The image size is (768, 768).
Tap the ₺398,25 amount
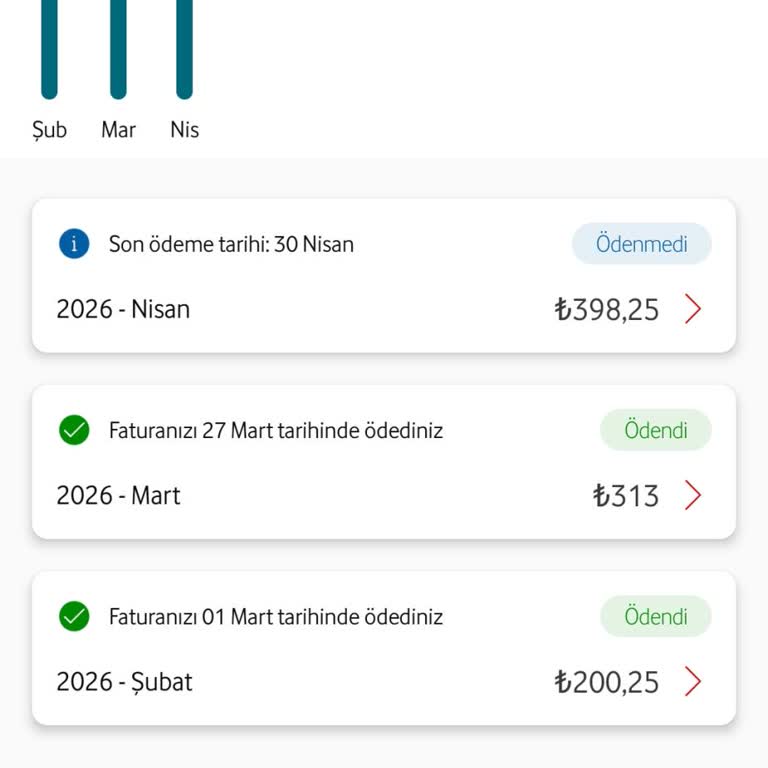tap(607, 309)
